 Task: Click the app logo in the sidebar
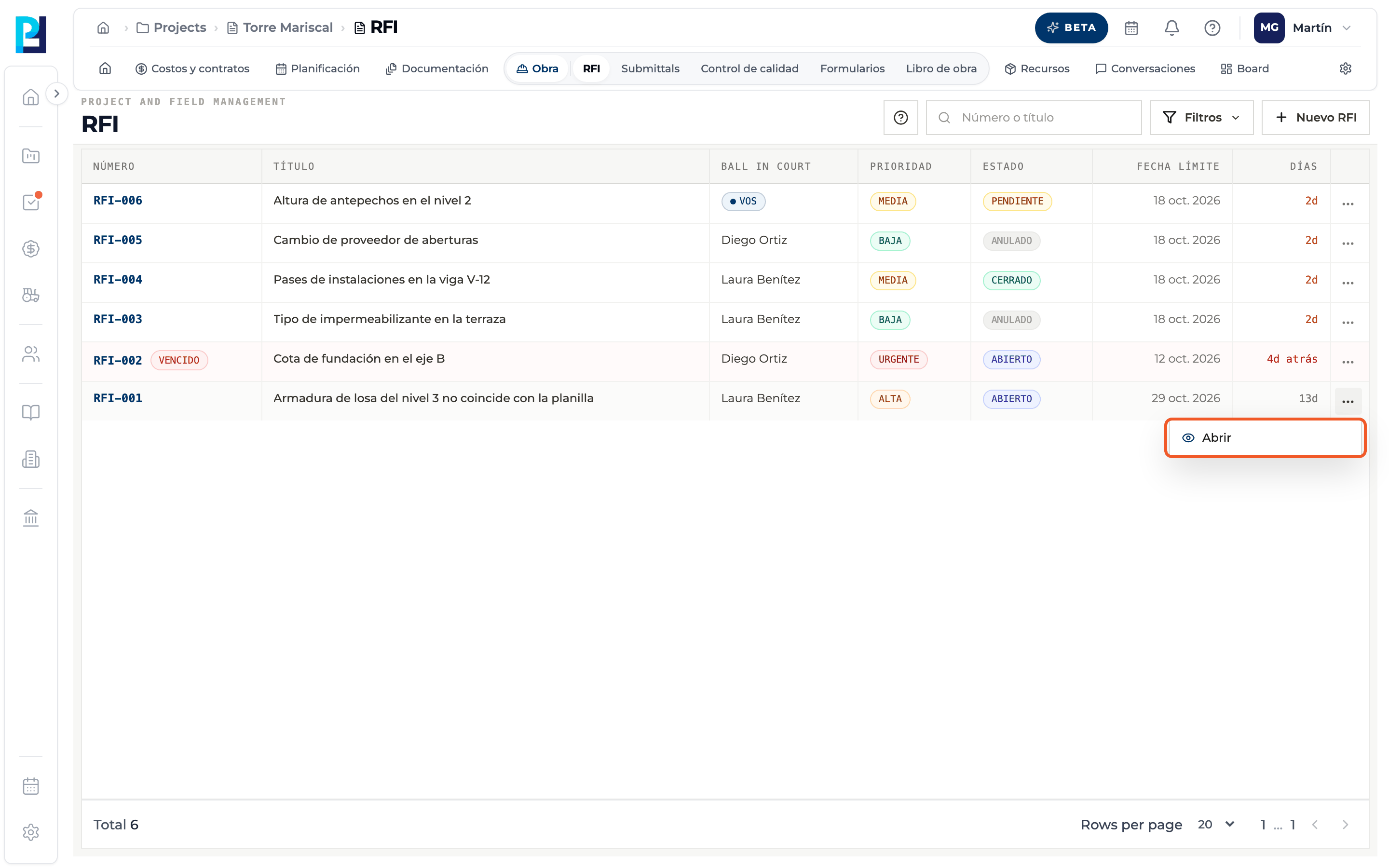30,34
